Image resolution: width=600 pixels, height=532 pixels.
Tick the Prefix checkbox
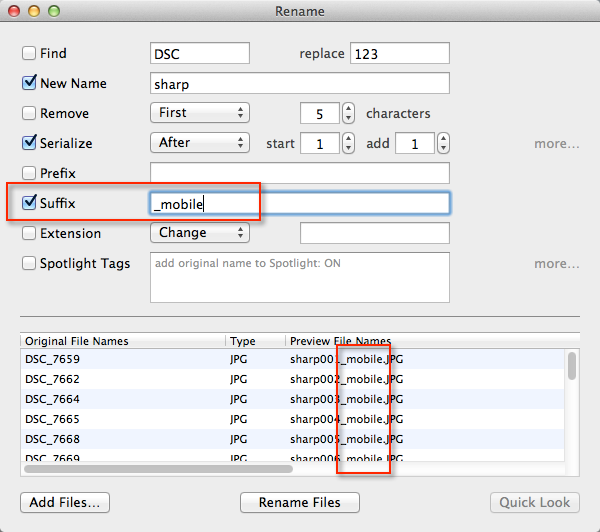29,173
